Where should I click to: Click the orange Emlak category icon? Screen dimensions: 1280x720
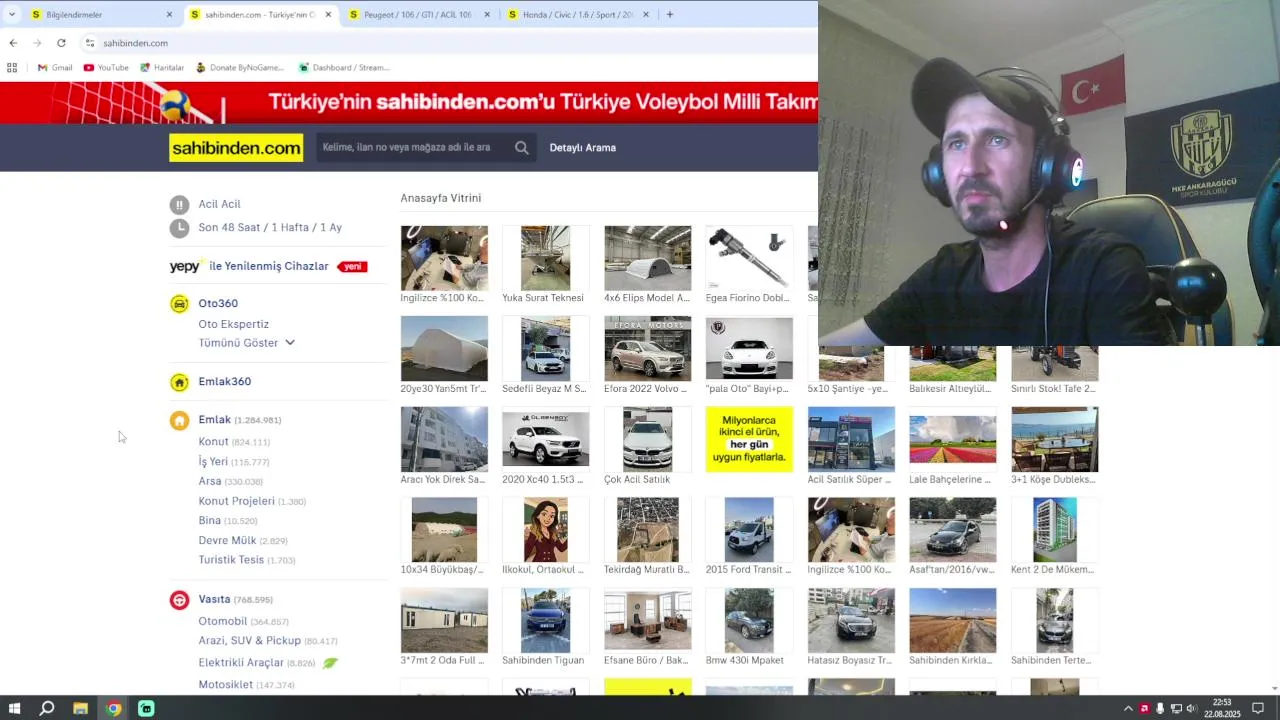point(179,421)
